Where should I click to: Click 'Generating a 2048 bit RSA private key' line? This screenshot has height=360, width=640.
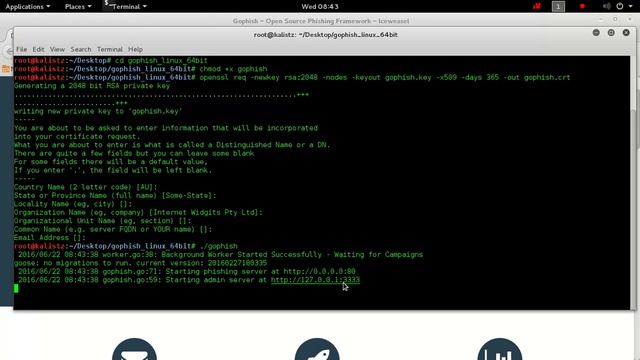coord(92,86)
